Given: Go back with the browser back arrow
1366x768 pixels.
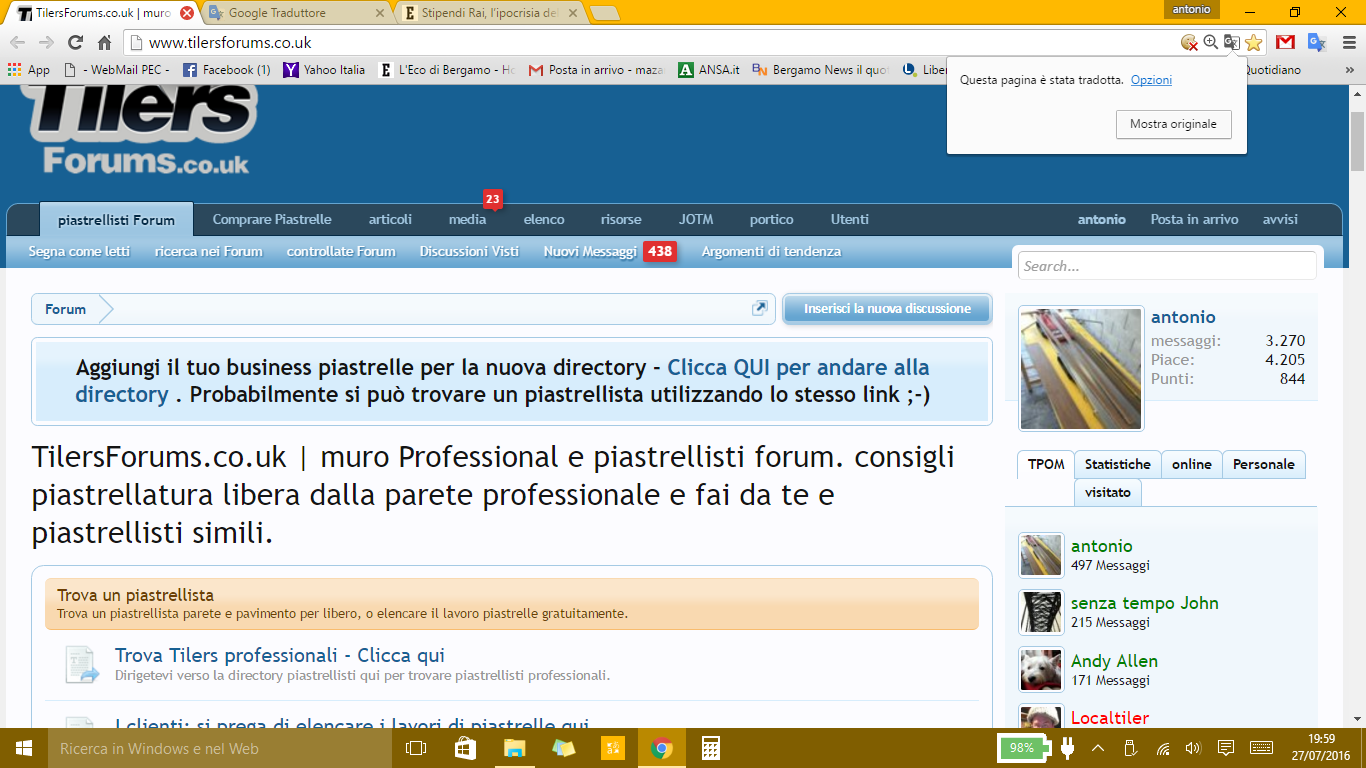Looking at the screenshot, I should (17, 42).
